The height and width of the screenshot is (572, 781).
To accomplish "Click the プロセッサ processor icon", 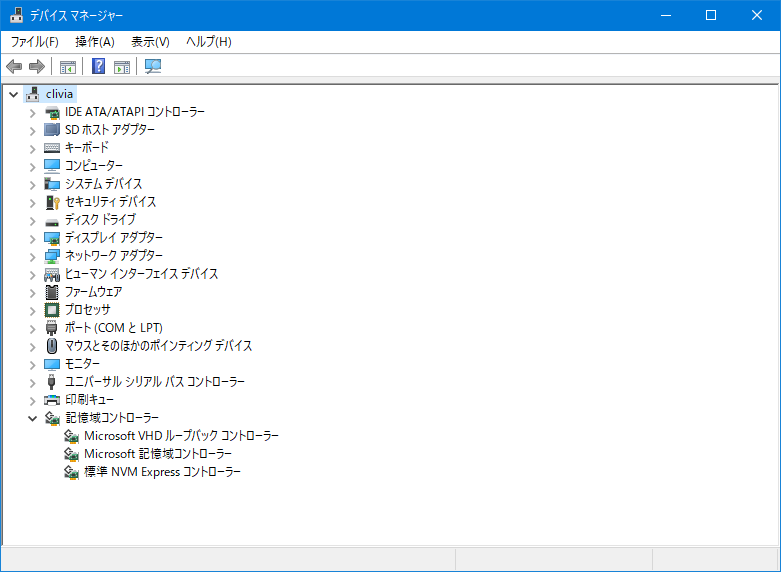I will (x=52, y=310).
